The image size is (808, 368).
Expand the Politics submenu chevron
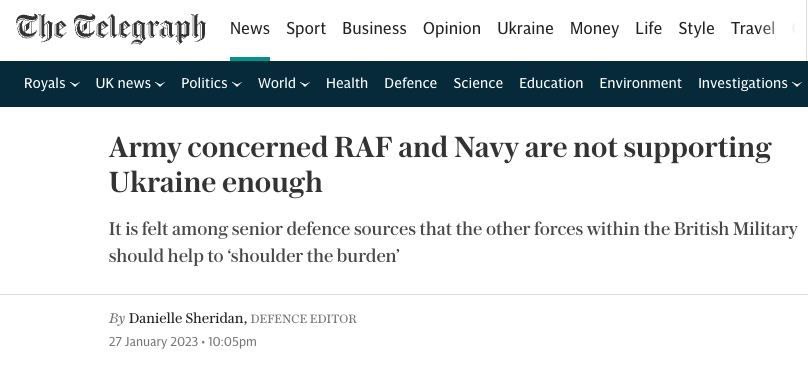[x=237, y=84]
